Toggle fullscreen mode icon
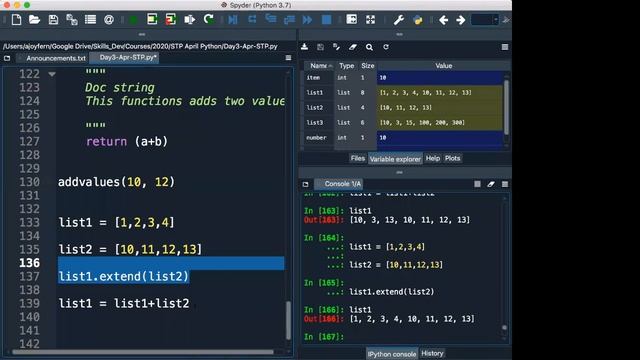The width and height of the screenshot is (640, 360). tap(370, 20)
